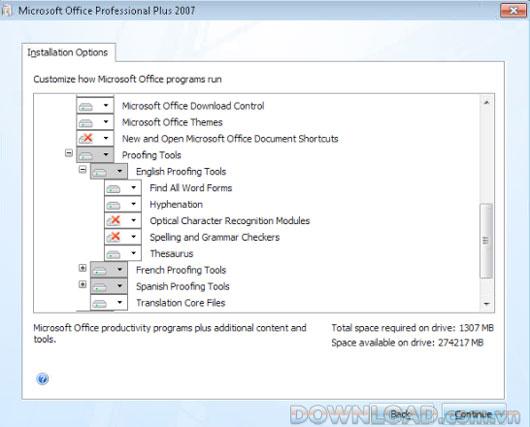The height and width of the screenshot is (427, 530).
Task: Open dropdown arrow for Spelling and Grammar Checkers
Action: coord(134,237)
